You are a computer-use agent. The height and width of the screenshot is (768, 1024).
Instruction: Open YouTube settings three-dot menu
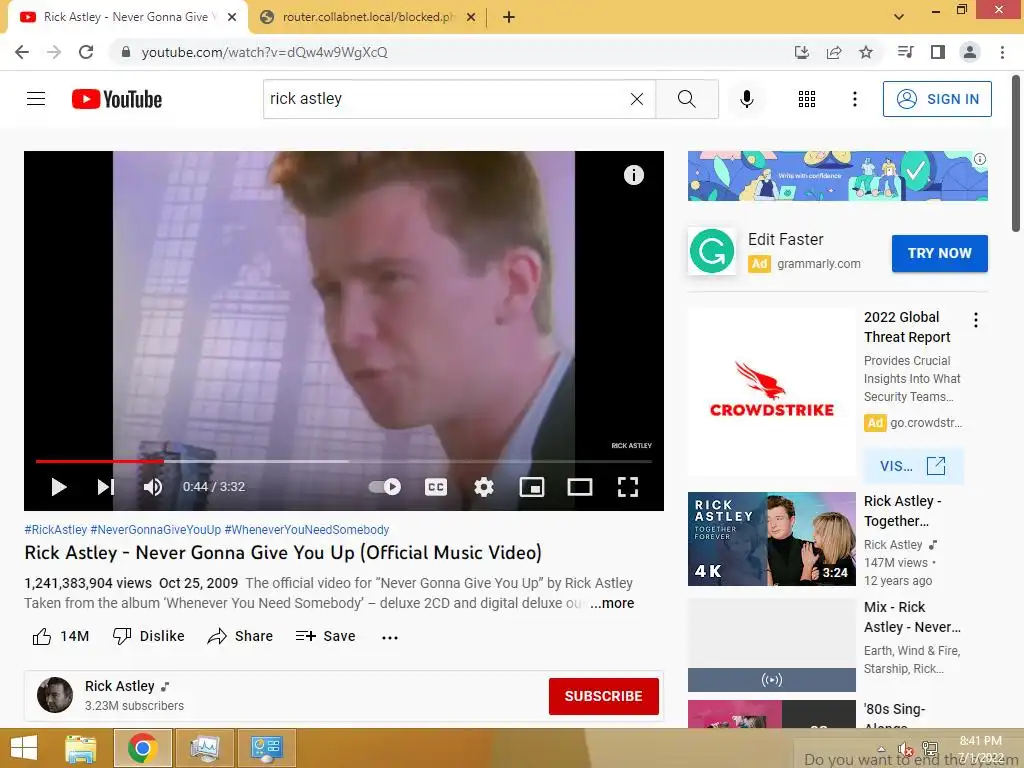(854, 99)
